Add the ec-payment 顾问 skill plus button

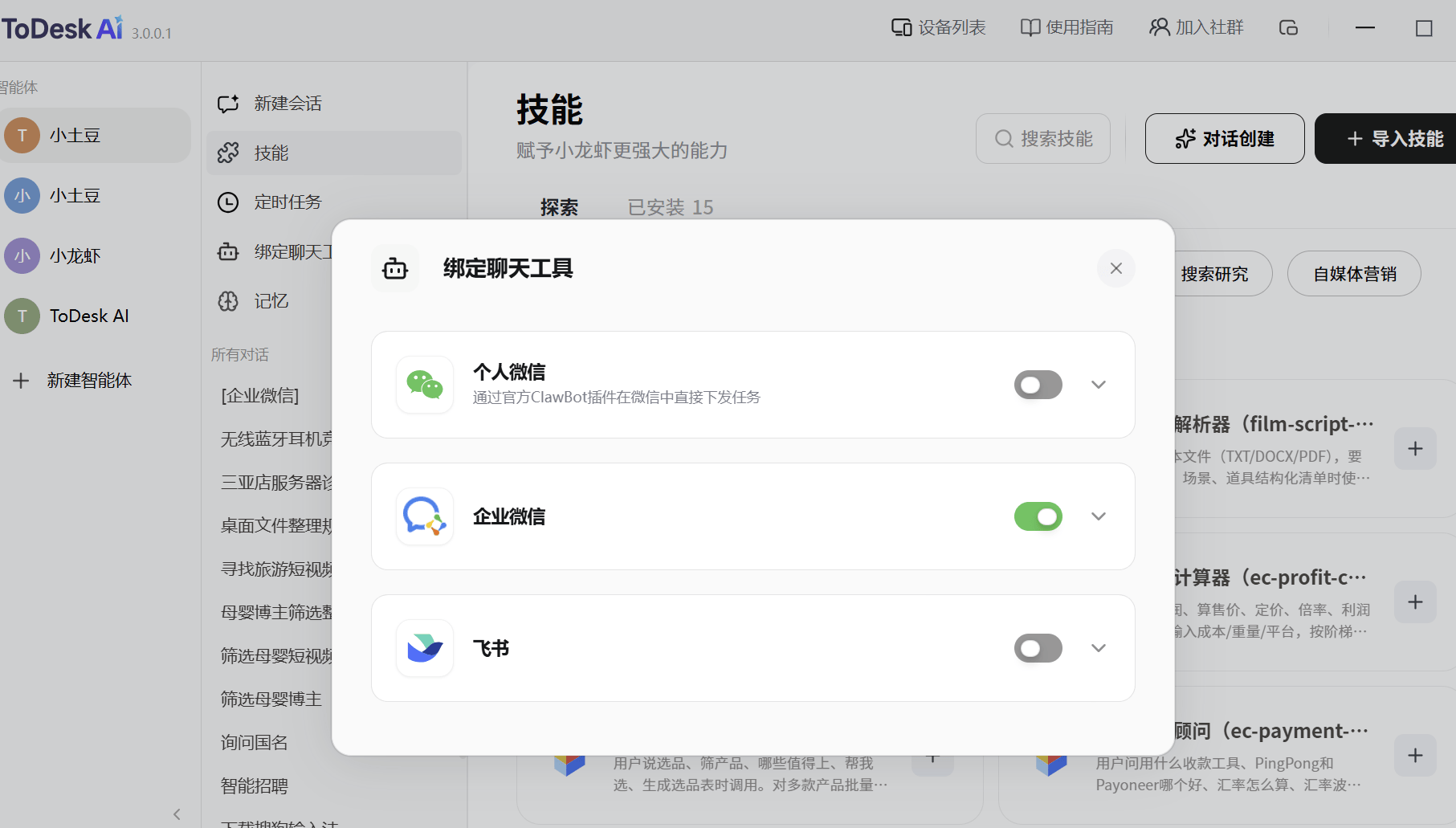pos(1415,756)
